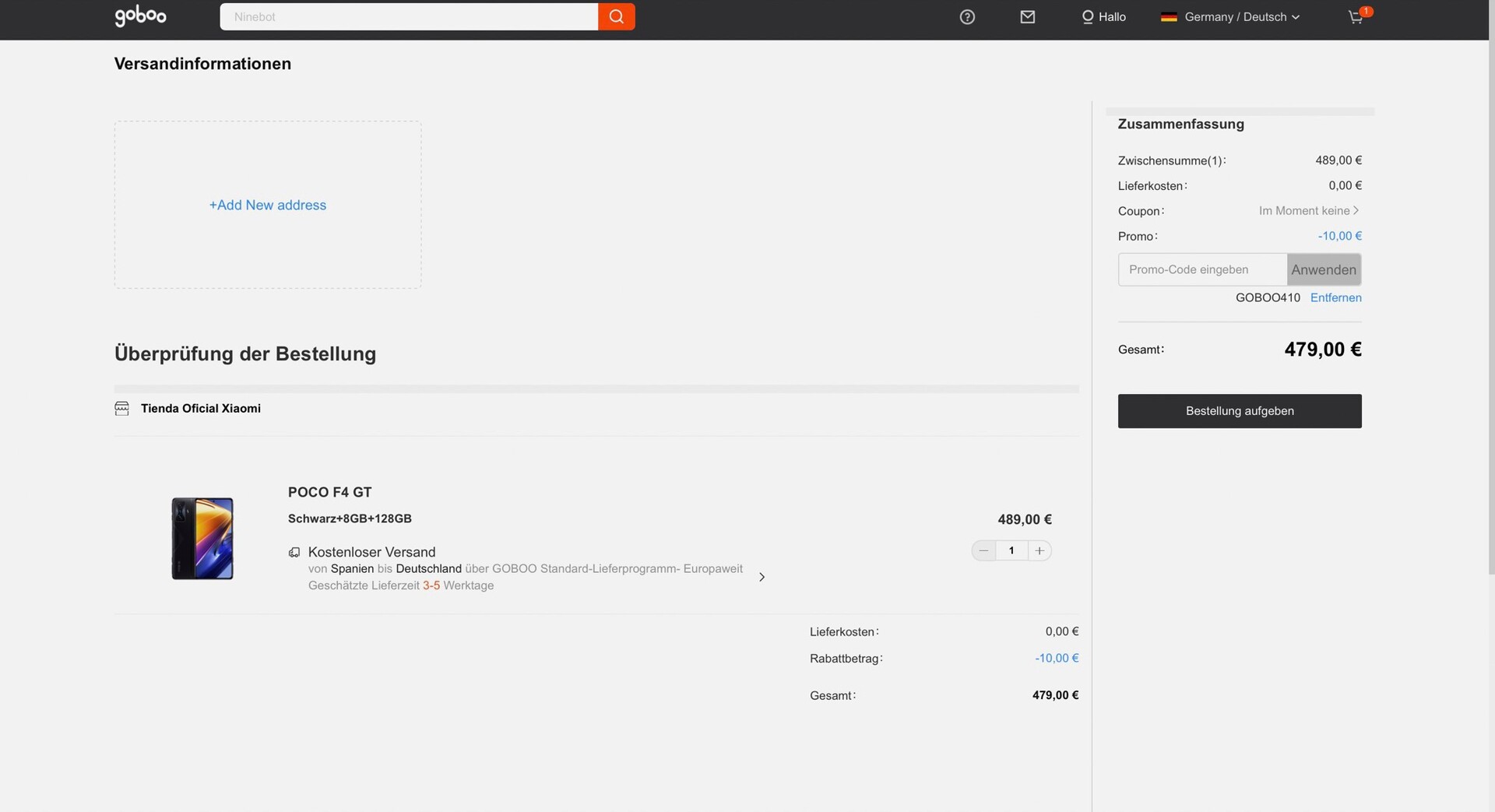Click the Promo-Code eingeben input field
1495x812 pixels.
(x=1203, y=269)
